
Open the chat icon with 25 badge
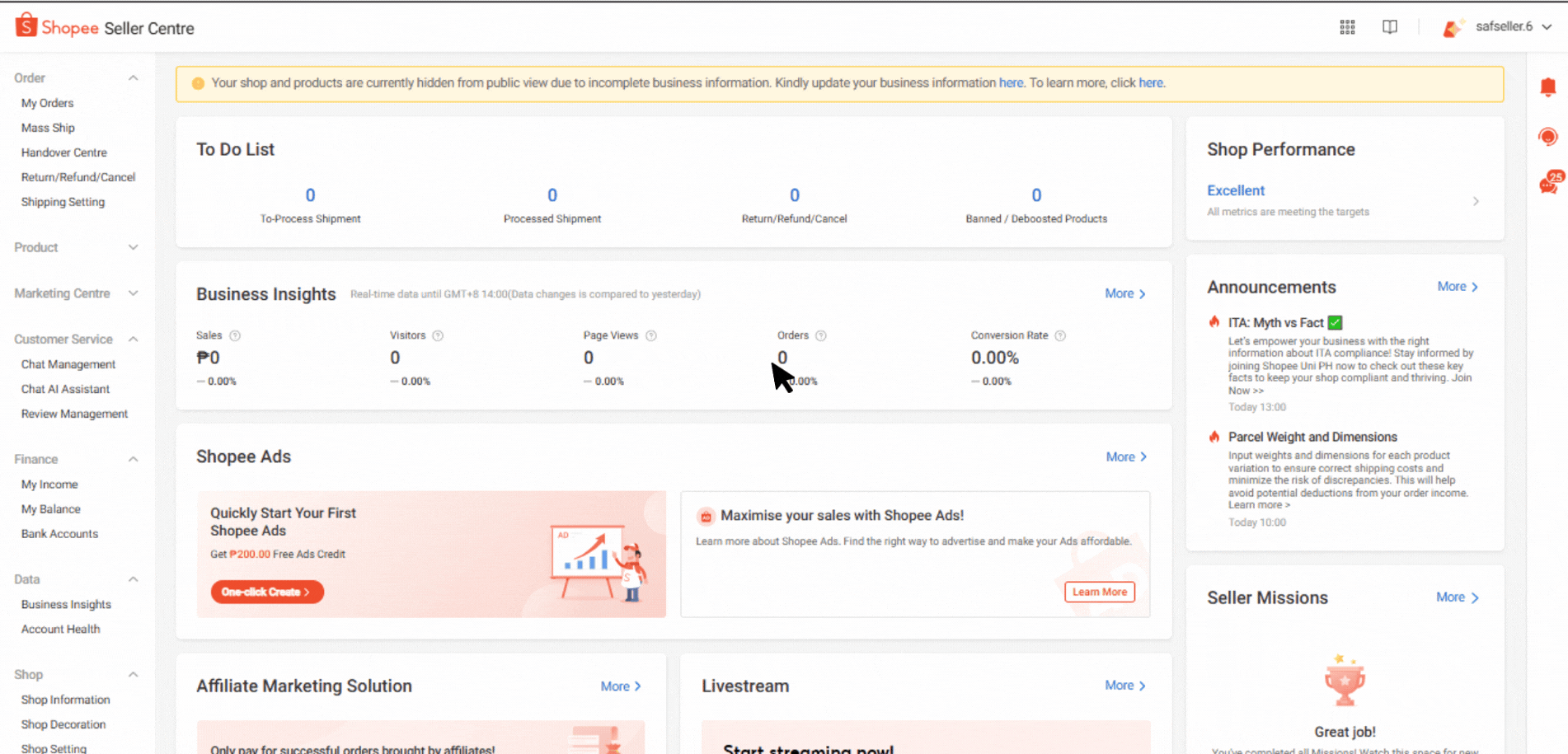click(1550, 183)
